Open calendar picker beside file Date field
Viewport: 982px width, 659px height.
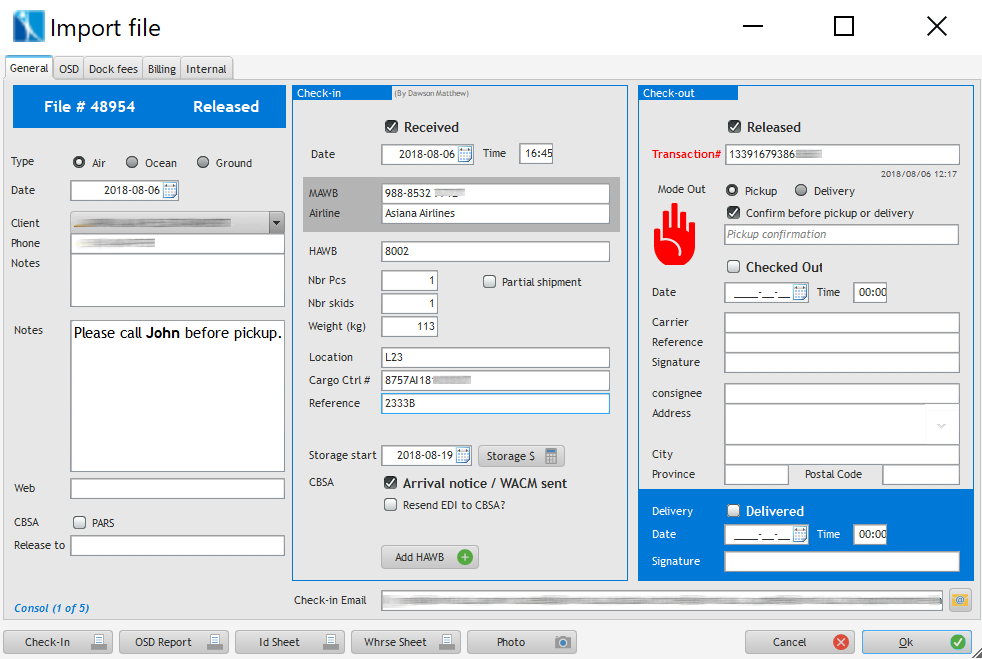click(170, 190)
